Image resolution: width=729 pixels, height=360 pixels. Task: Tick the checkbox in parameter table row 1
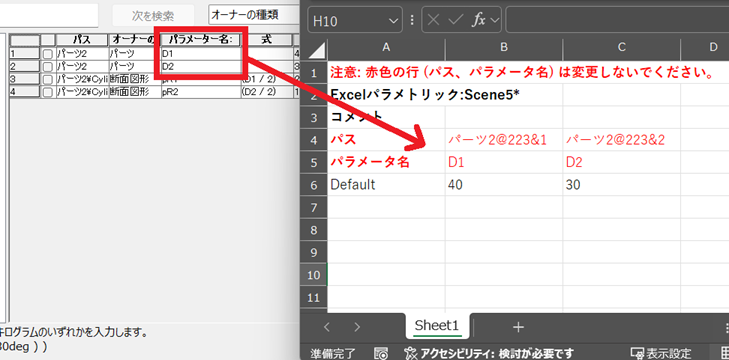pyautogui.click(x=47, y=54)
